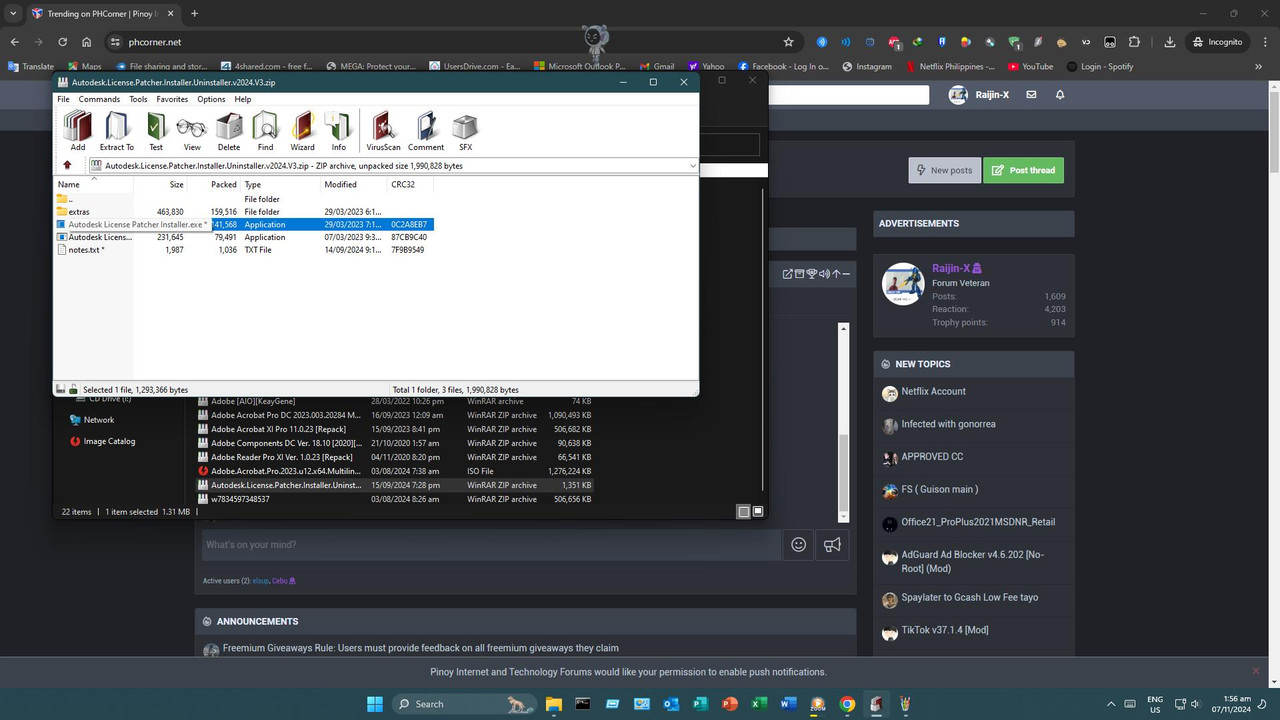Image resolution: width=1280 pixels, height=720 pixels.
Task: Click the Comment toolbar icon
Action: tap(426, 131)
